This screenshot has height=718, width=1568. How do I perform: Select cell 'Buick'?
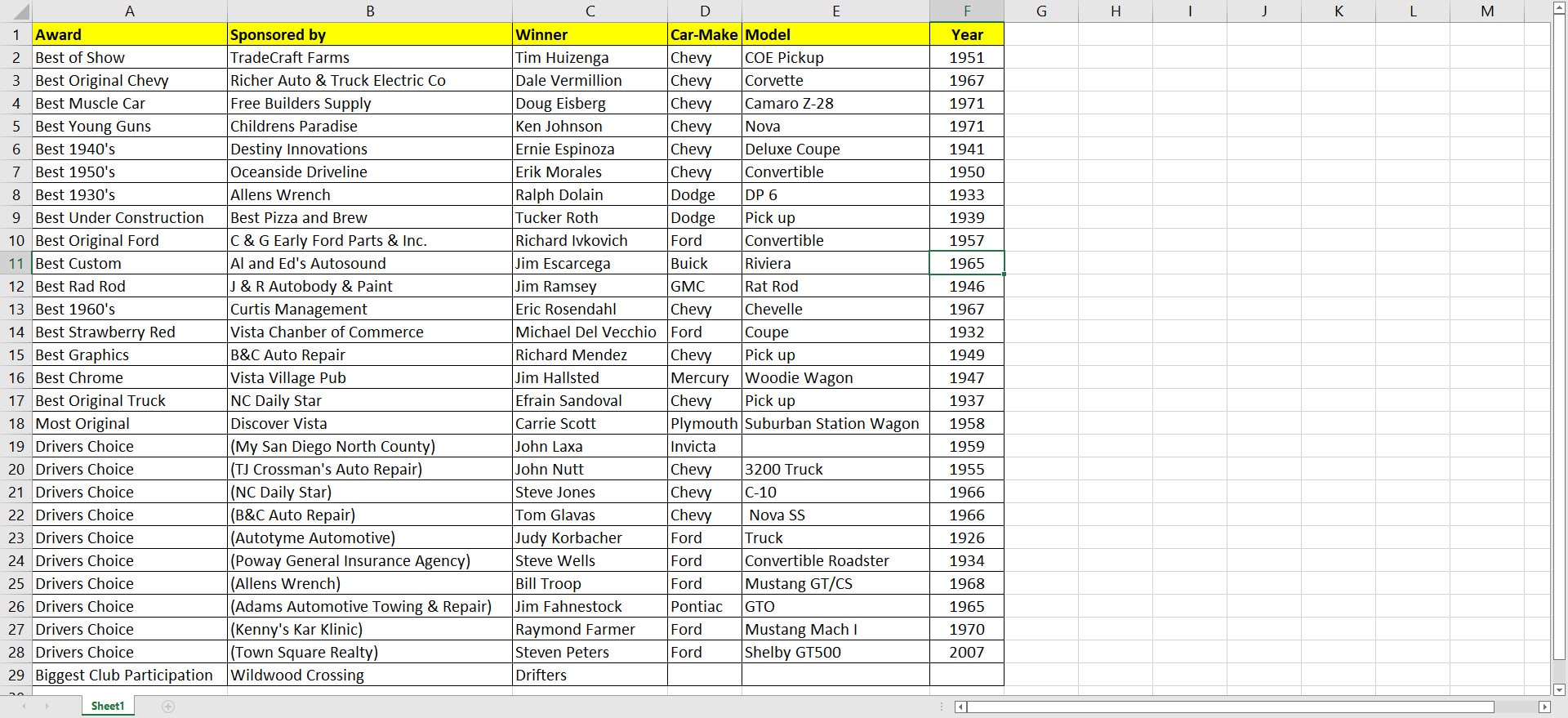pyautogui.click(x=705, y=263)
